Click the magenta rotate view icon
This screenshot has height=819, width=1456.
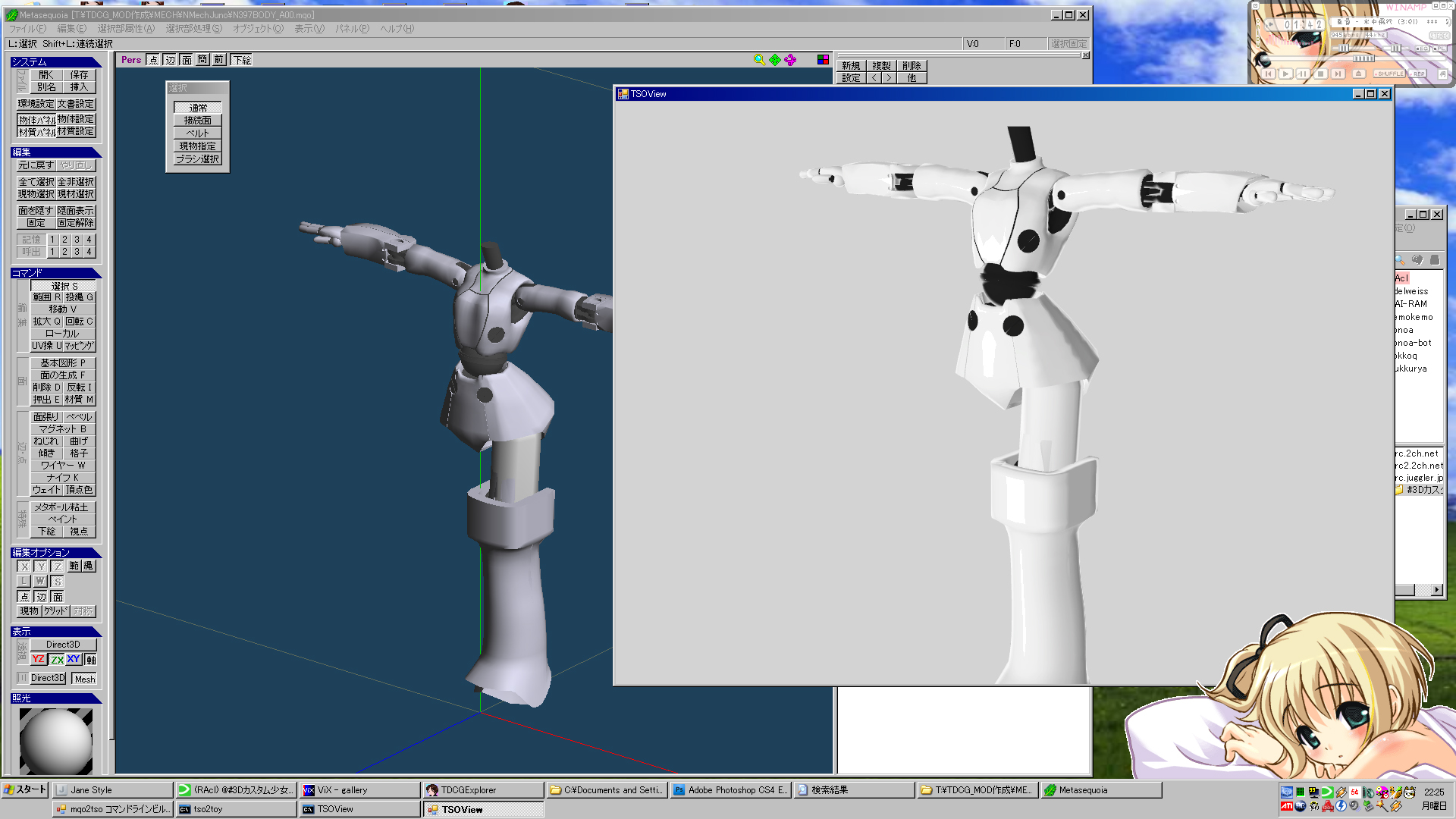790,60
